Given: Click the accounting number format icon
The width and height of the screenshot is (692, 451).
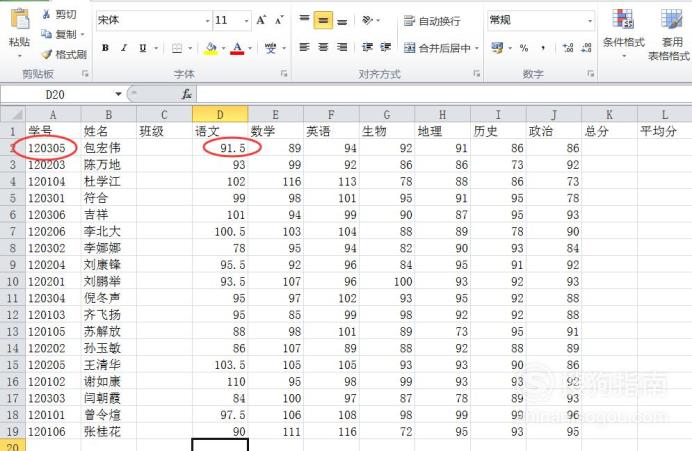Looking at the screenshot, I should click(x=497, y=48).
